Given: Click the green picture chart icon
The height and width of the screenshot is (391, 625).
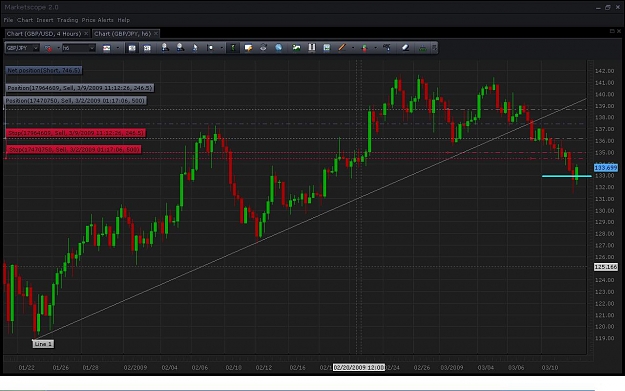Looking at the screenshot, I should pyautogui.click(x=296, y=48).
